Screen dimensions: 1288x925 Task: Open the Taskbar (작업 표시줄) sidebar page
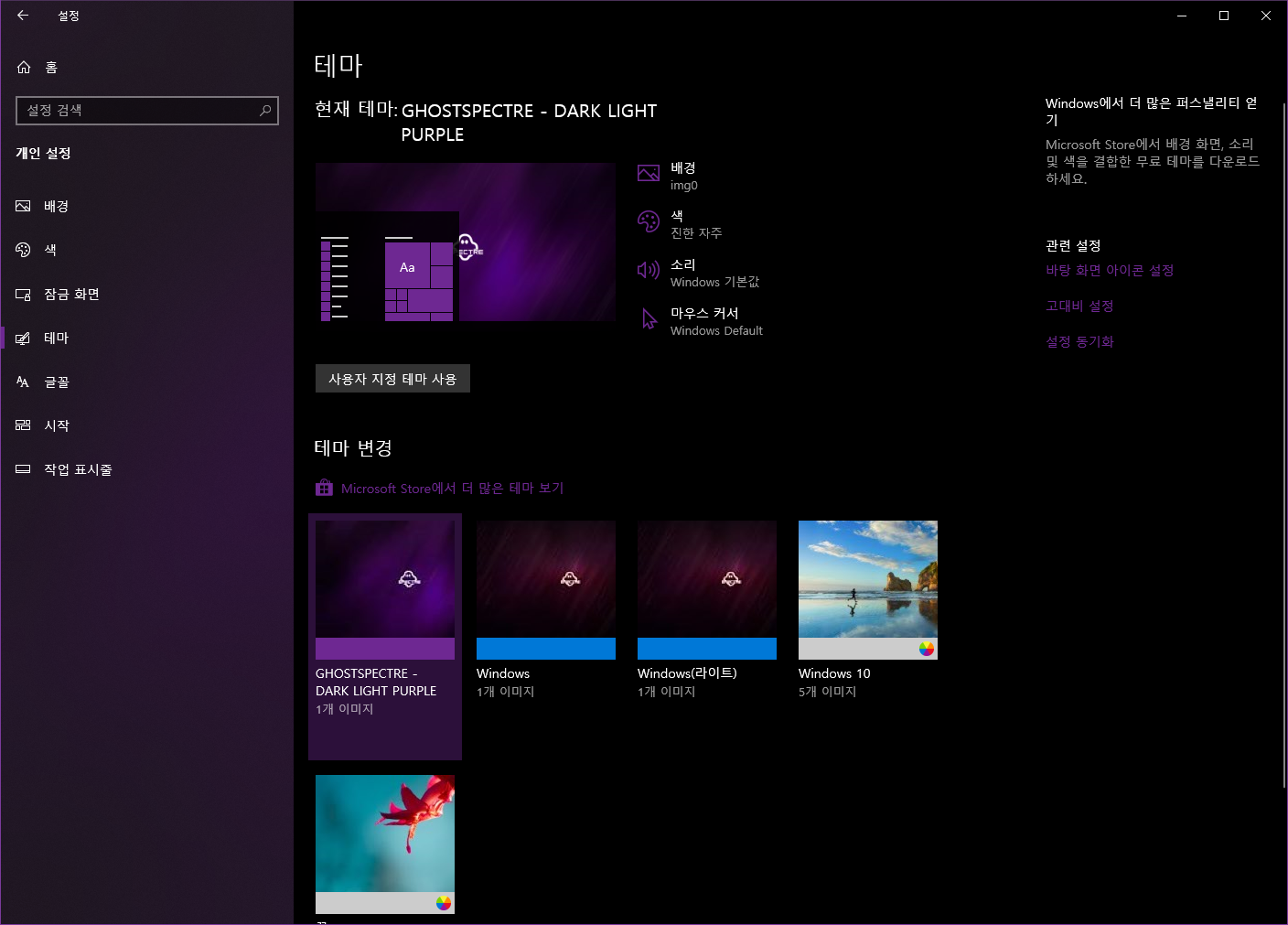click(146, 469)
